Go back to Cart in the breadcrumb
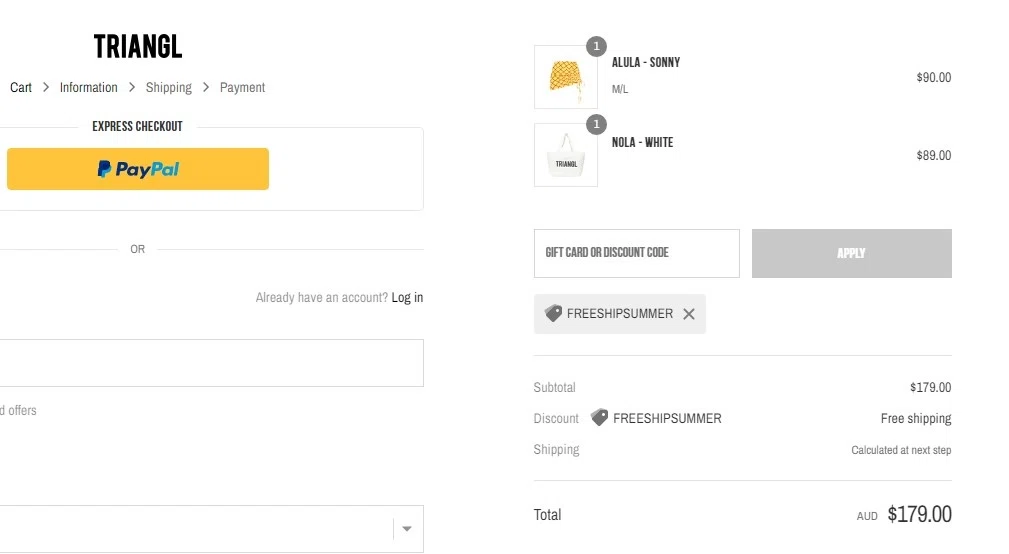This screenshot has height=554, width=1009. [21, 87]
